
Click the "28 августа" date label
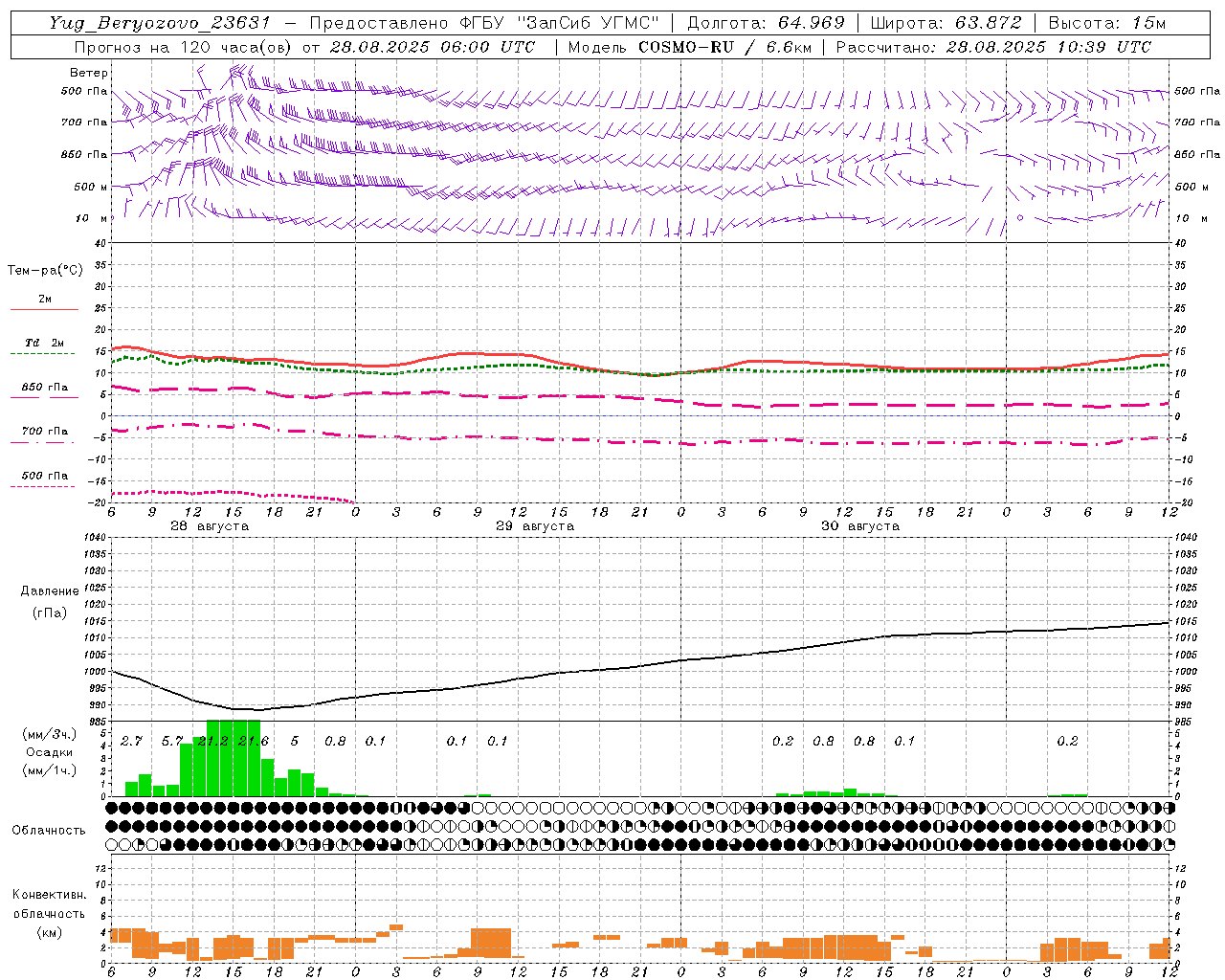[x=210, y=526]
